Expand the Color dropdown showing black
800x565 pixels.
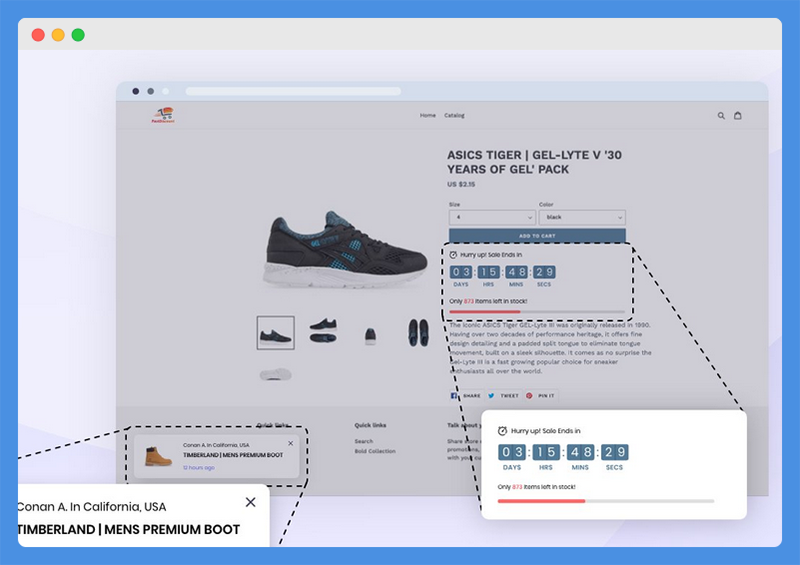coord(582,217)
